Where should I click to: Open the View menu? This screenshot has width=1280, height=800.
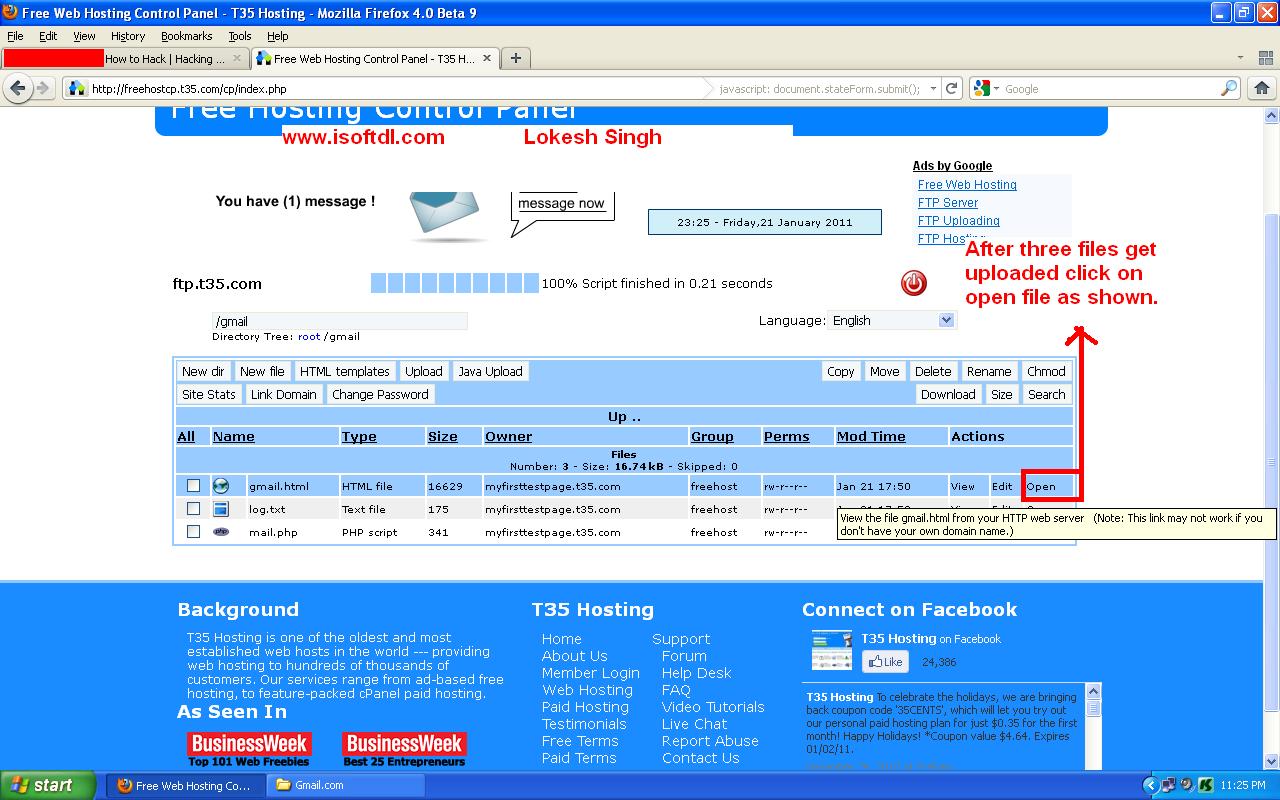84,36
